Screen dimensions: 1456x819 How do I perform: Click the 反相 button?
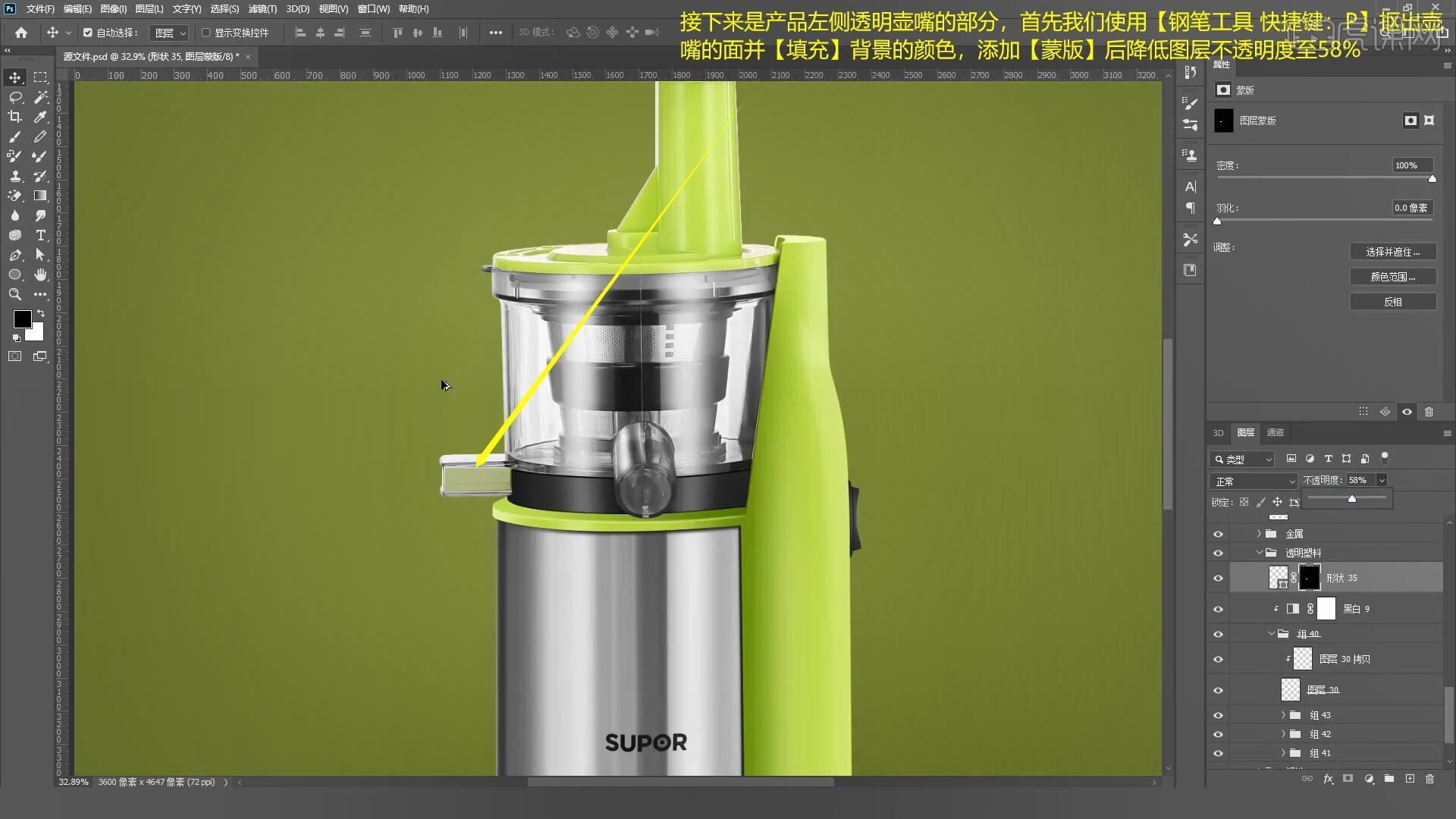point(1392,302)
